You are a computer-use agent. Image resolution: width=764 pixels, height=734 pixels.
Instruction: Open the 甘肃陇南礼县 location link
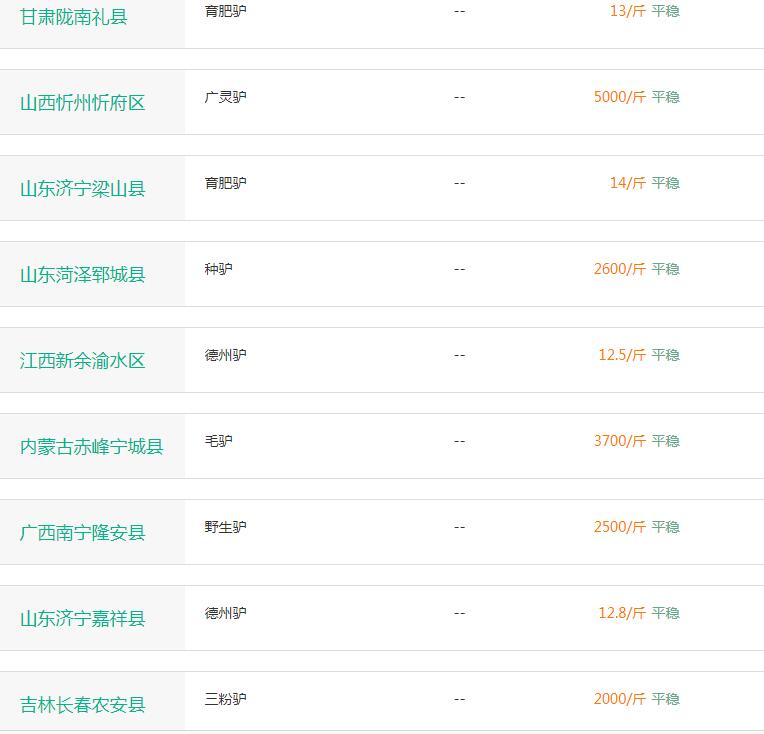pyautogui.click(x=74, y=17)
